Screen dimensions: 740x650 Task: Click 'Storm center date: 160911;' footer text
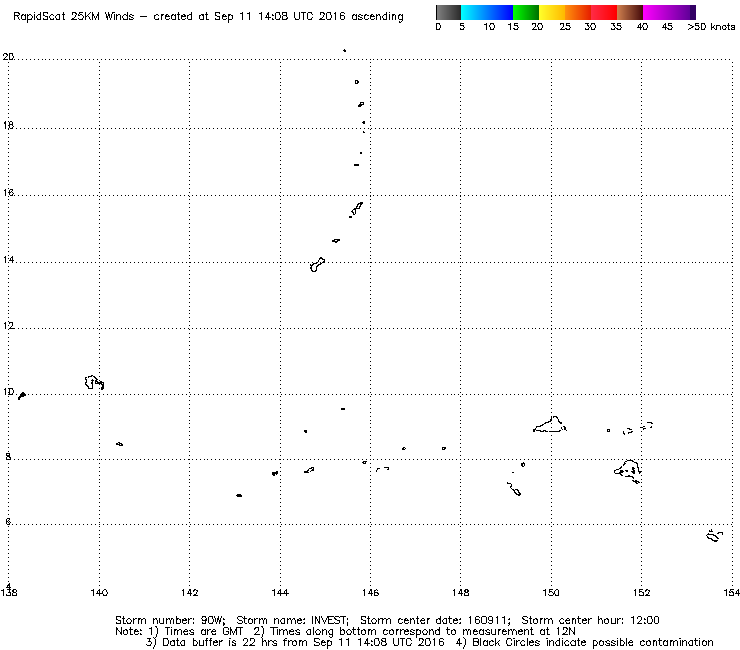pyautogui.click(x=435, y=620)
